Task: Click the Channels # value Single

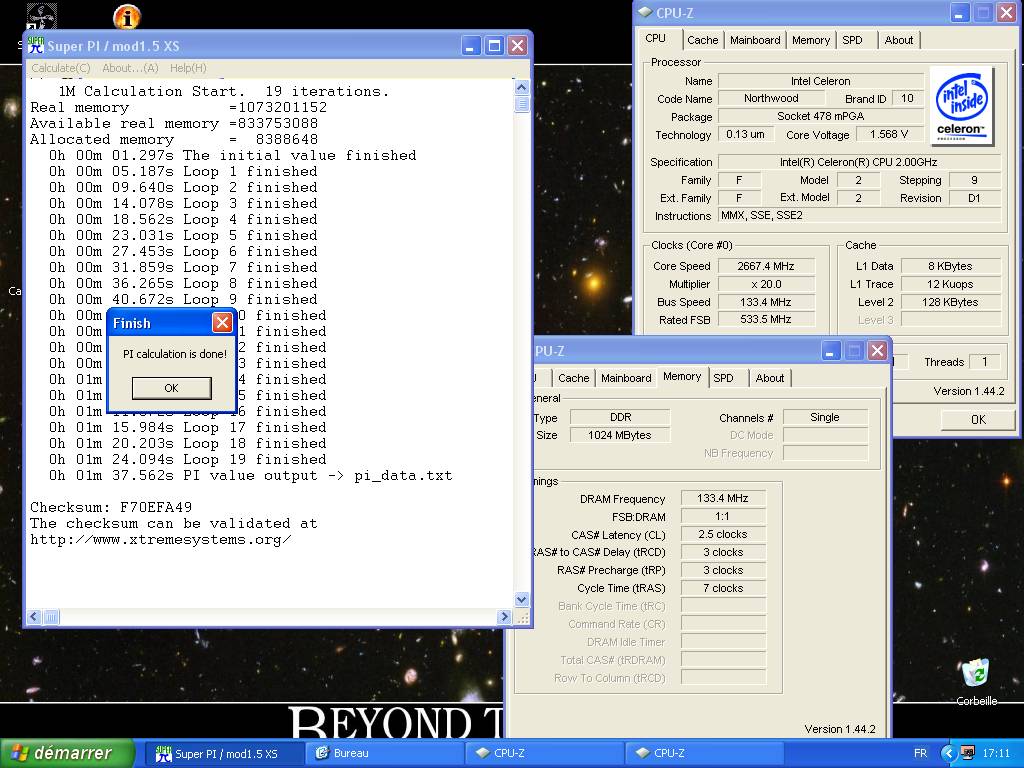Action: coord(825,417)
